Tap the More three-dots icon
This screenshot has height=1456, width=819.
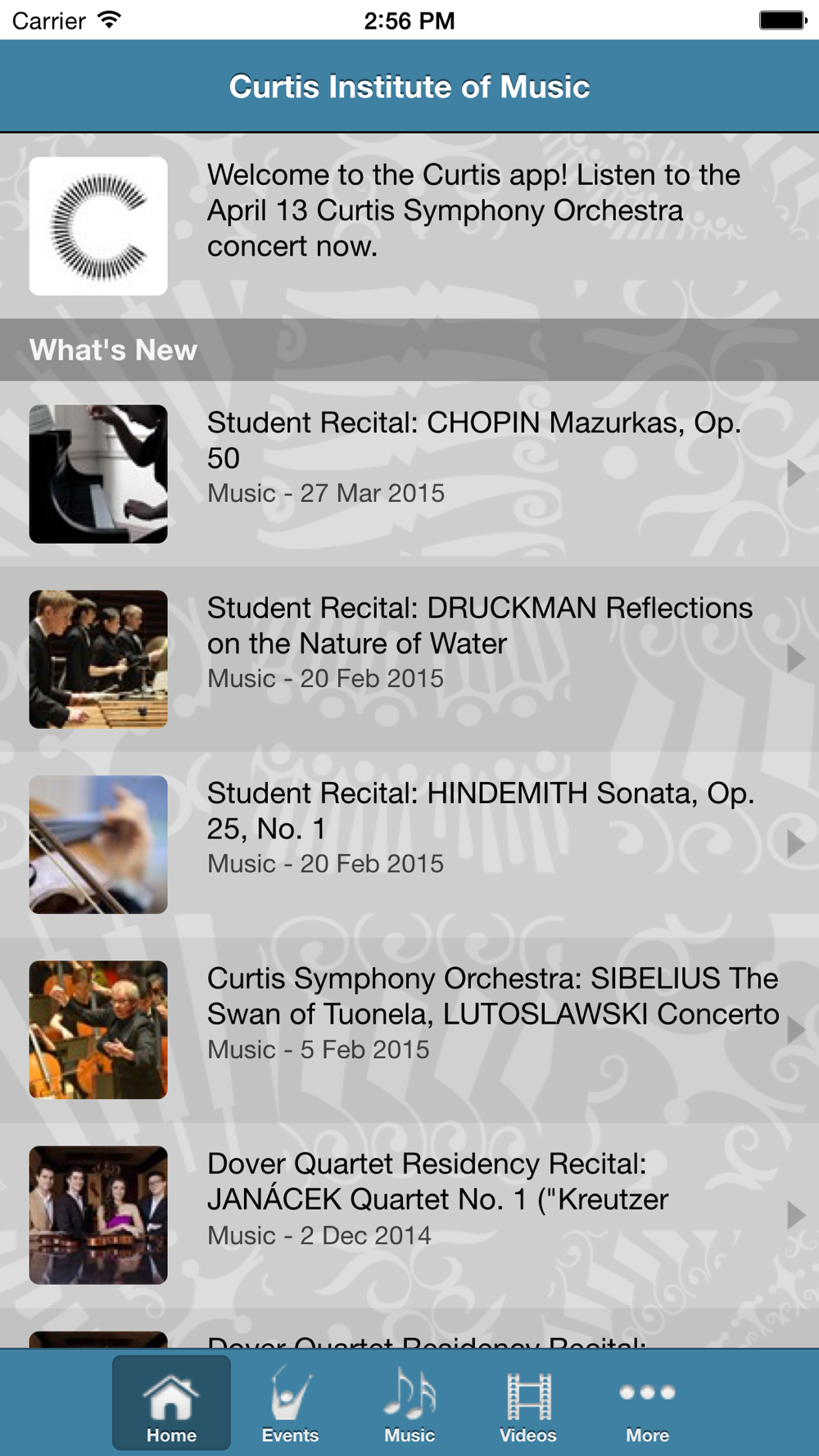(647, 1394)
